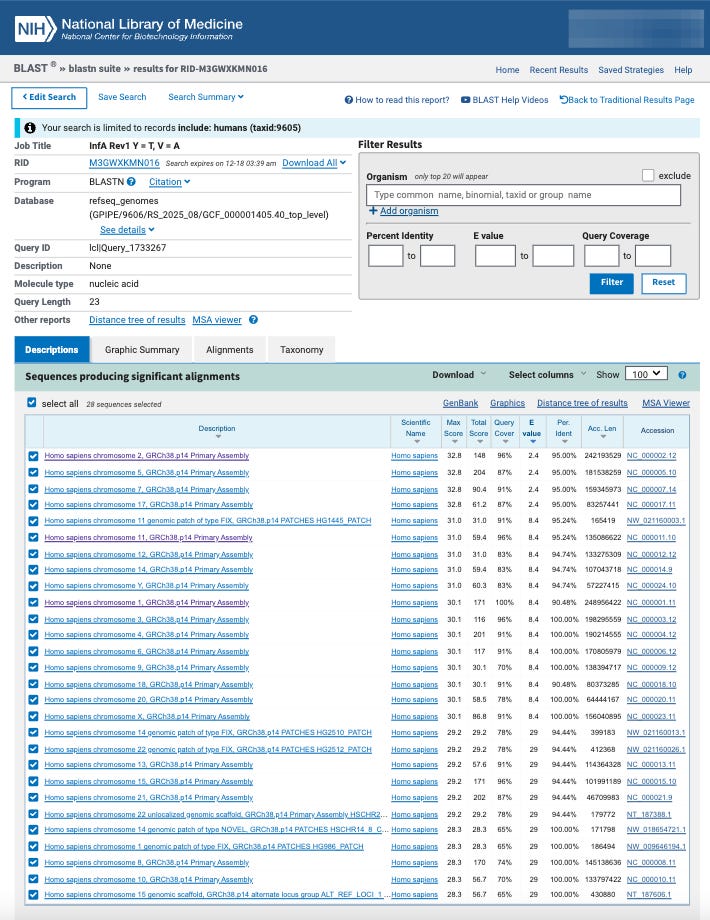
Task: Open accession NW_021160003.1 link
Action: pos(656,520)
